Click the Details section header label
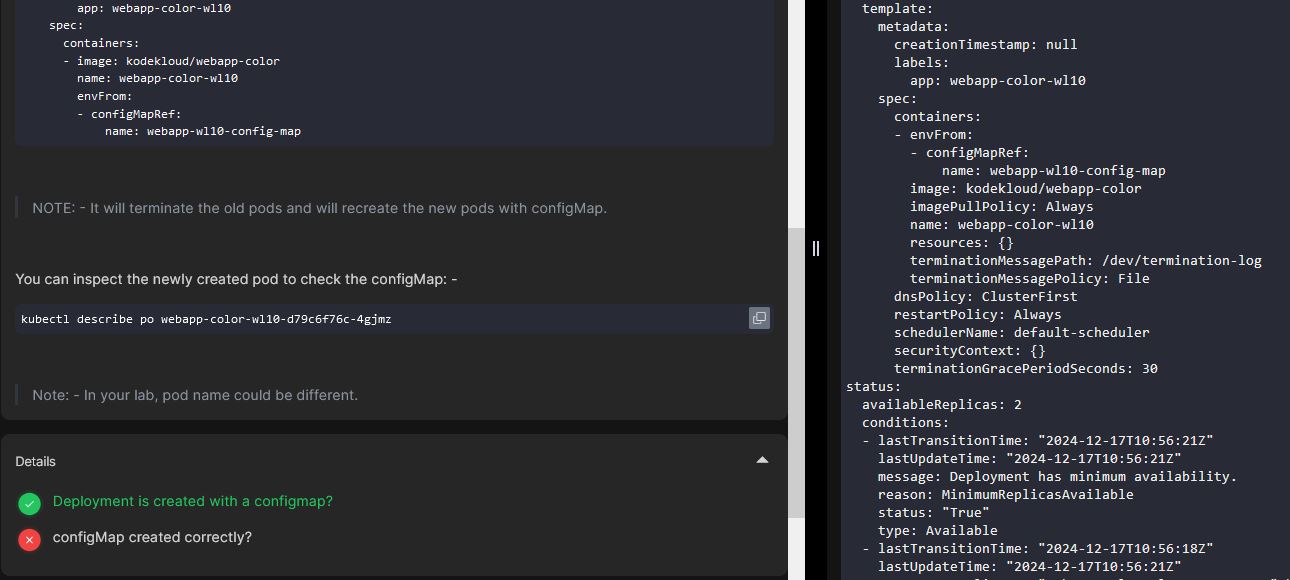Viewport: 1290px width, 580px height. [x=36, y=461]
